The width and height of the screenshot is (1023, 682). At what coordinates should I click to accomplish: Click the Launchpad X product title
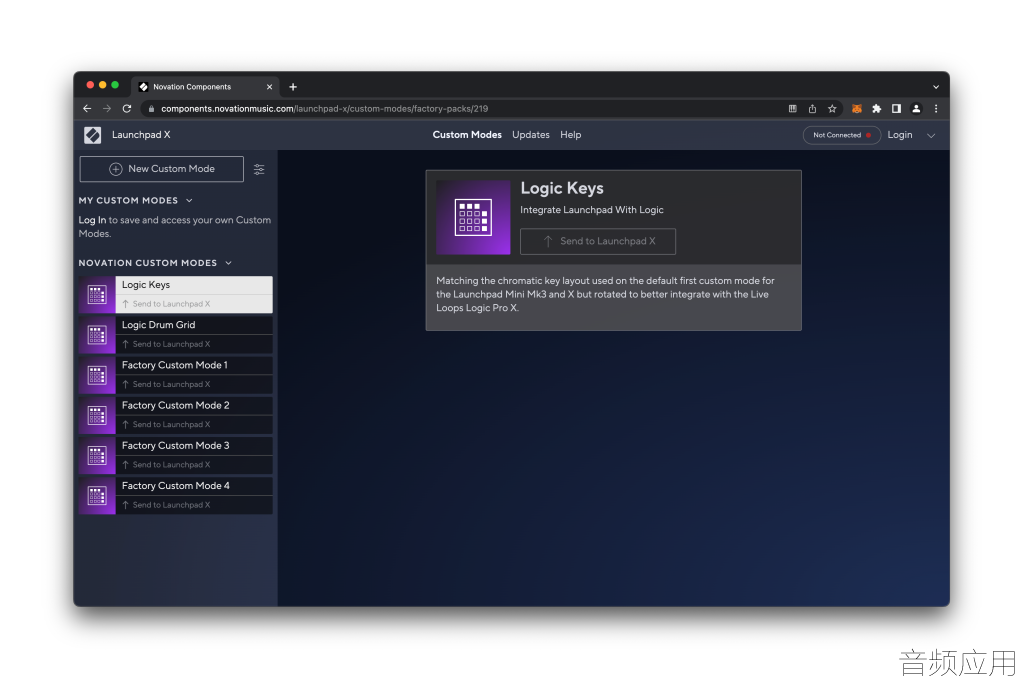point(141,135)
